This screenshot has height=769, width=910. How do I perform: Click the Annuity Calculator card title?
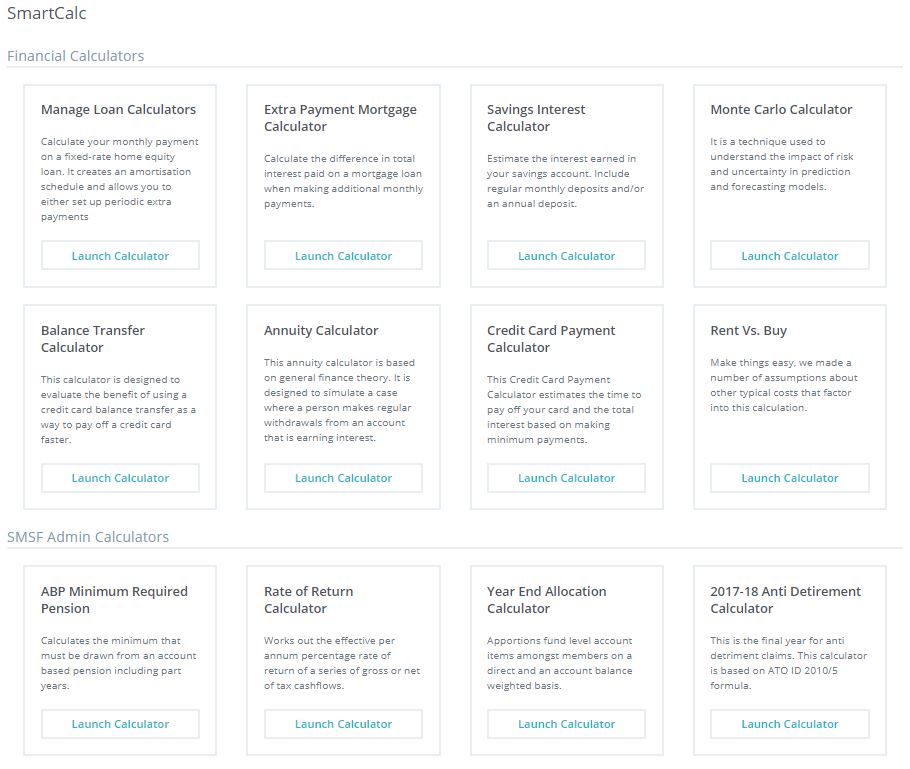point(321,331)
